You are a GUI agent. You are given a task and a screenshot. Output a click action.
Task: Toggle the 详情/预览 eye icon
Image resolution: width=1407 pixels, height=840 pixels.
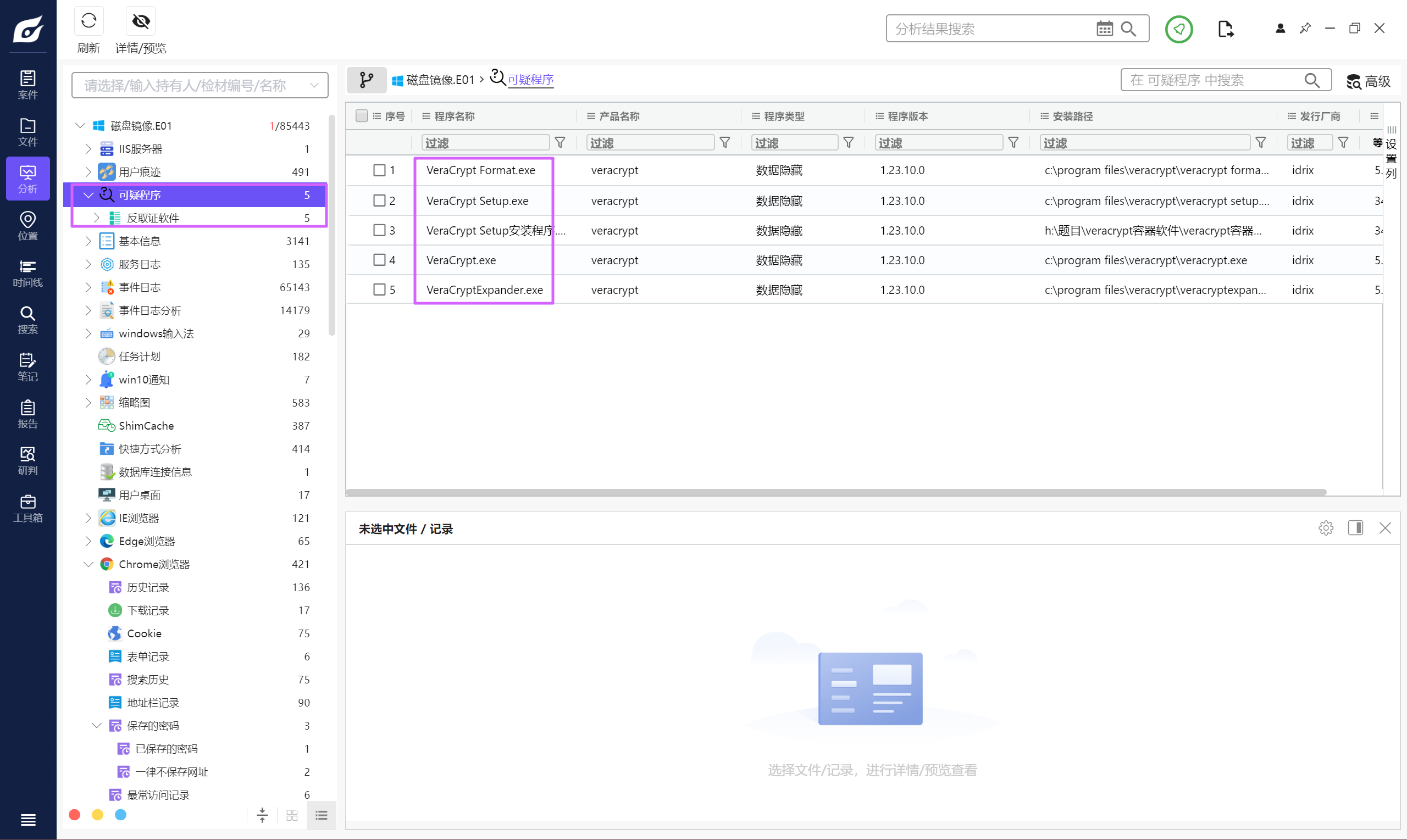click(140, 21)
